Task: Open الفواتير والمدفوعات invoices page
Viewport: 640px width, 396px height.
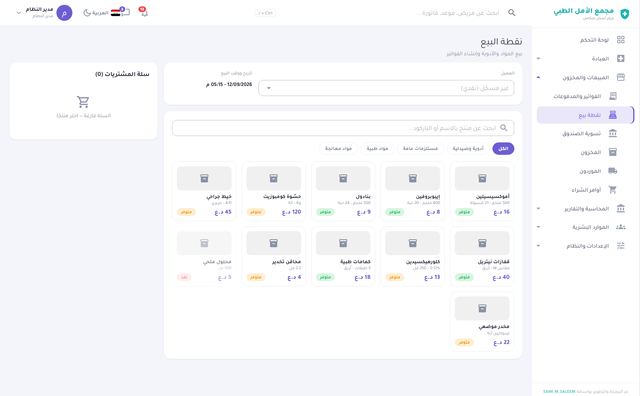Action: tap(585, 96)
